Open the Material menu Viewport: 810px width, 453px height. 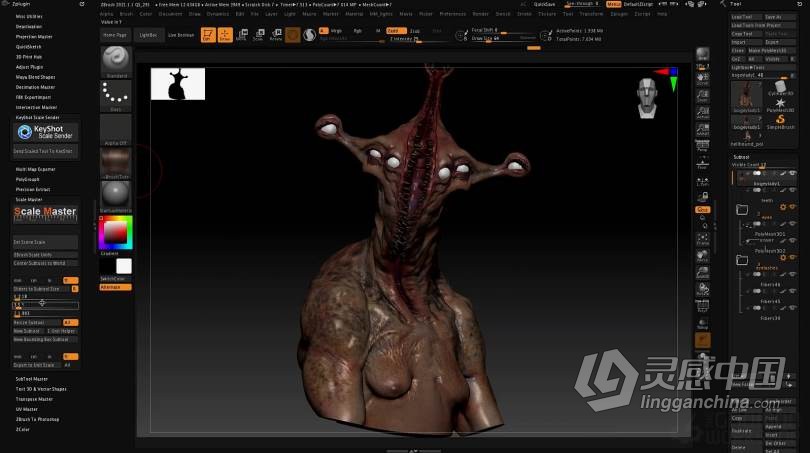click(x=354, y=14)
